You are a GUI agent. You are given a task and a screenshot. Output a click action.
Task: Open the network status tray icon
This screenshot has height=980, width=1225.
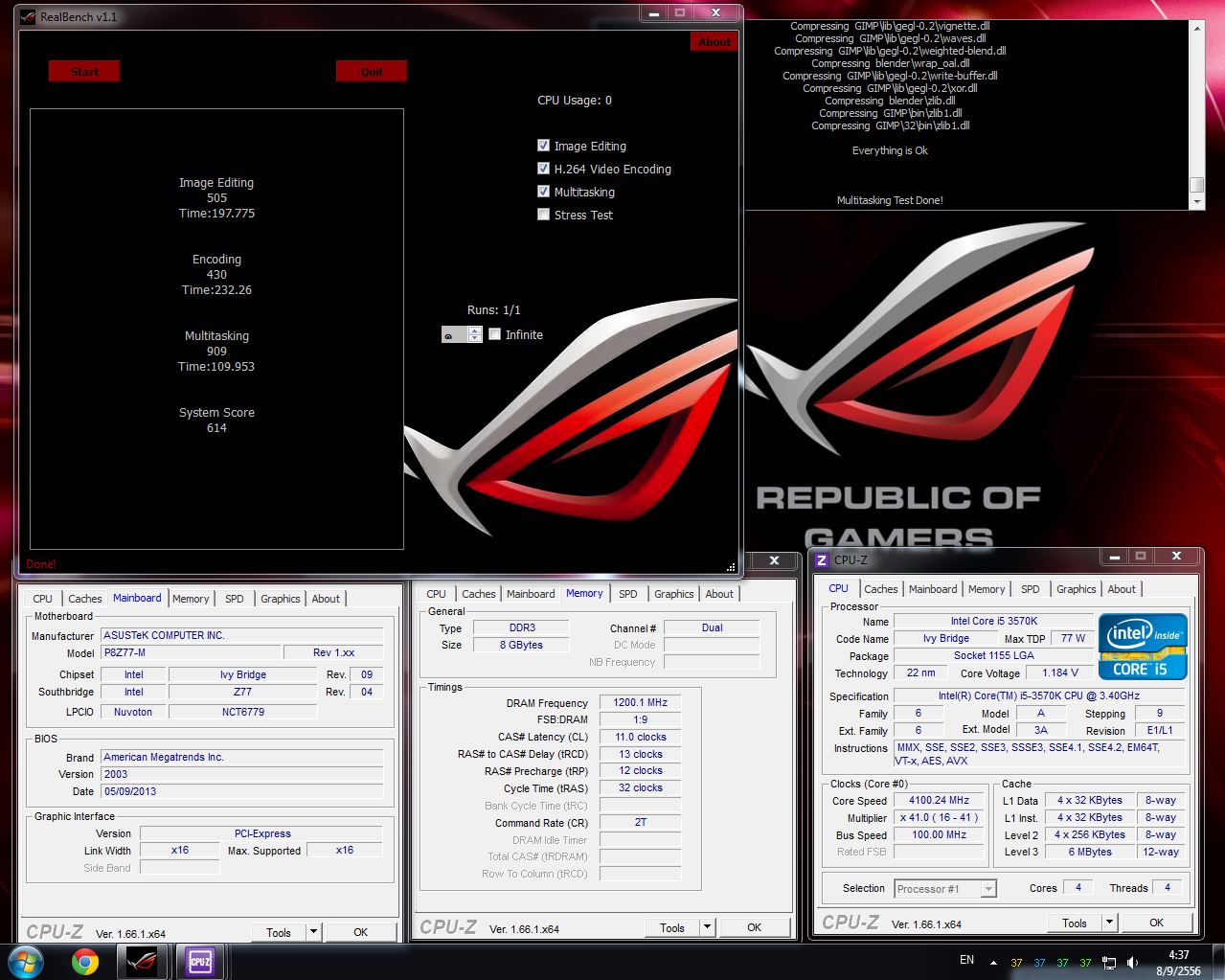(x=1109, y=963)
